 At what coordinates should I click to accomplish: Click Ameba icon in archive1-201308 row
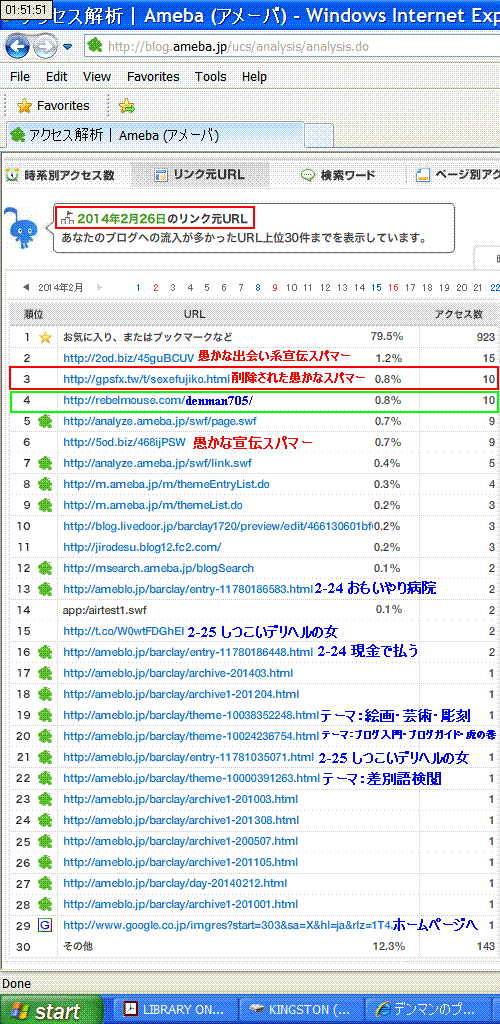click(44, 820)
